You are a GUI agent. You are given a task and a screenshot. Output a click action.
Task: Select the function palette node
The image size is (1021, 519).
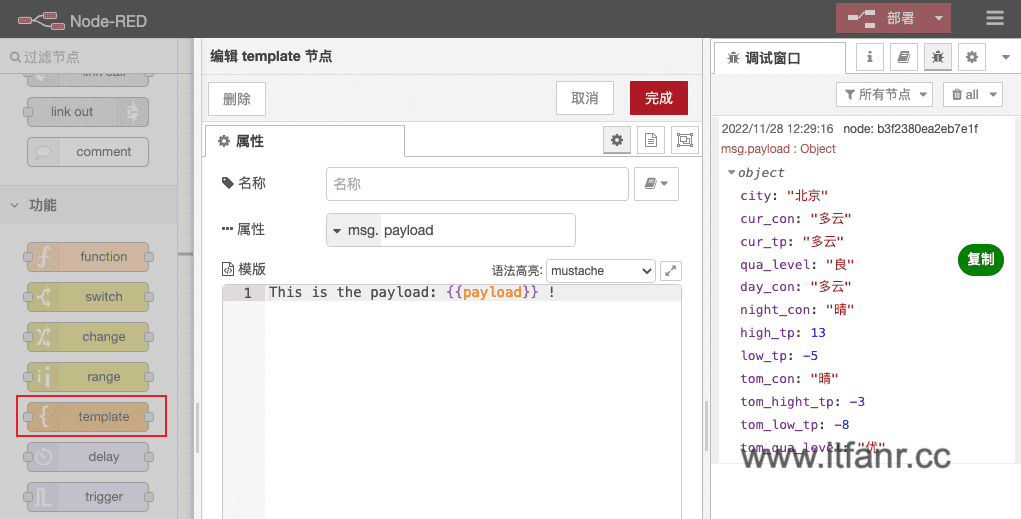[x=88, y=257]
